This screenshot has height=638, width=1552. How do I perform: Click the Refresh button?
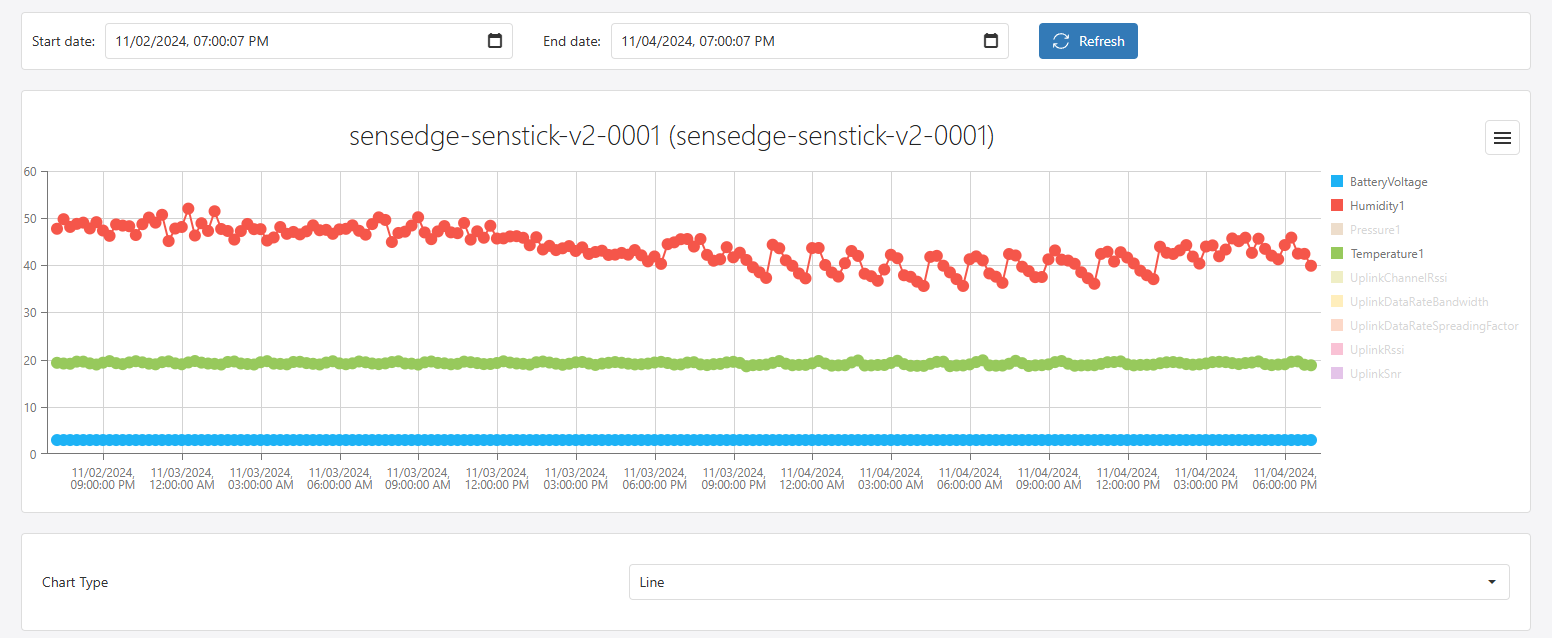(x=1088, y=41)
